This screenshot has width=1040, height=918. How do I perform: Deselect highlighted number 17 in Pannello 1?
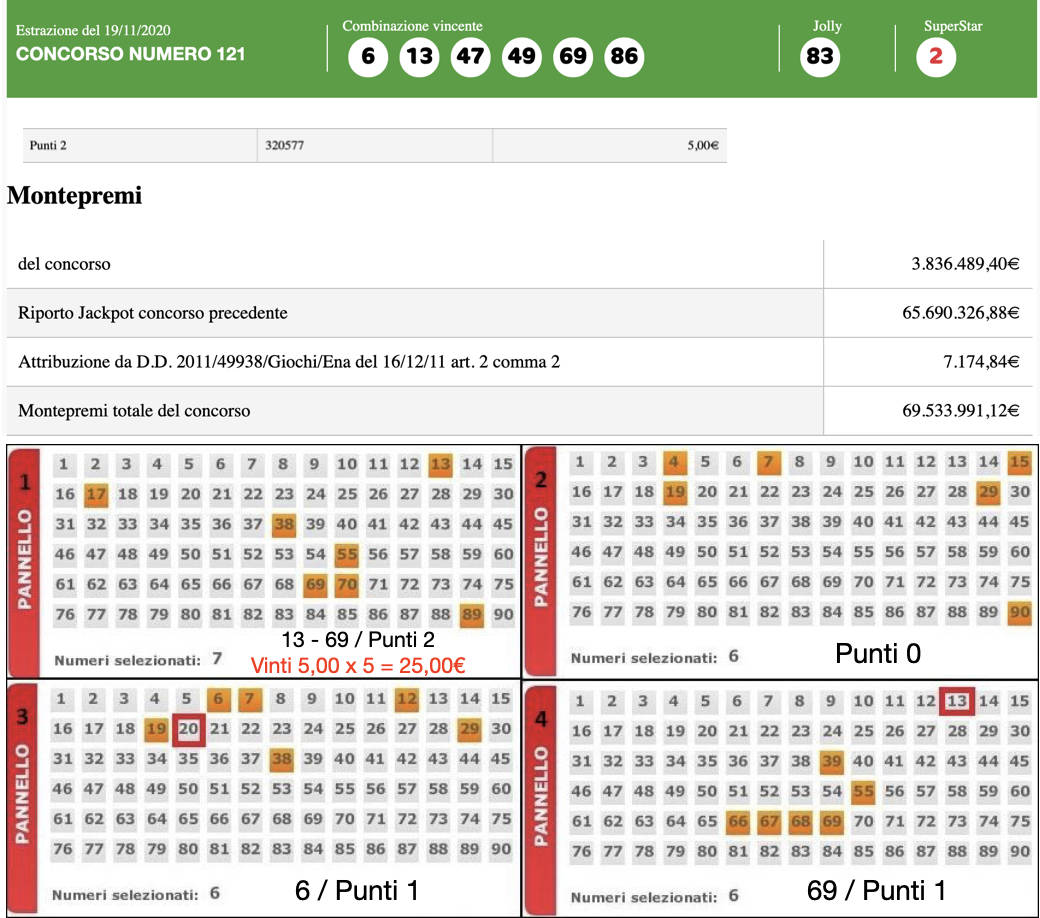96,494
